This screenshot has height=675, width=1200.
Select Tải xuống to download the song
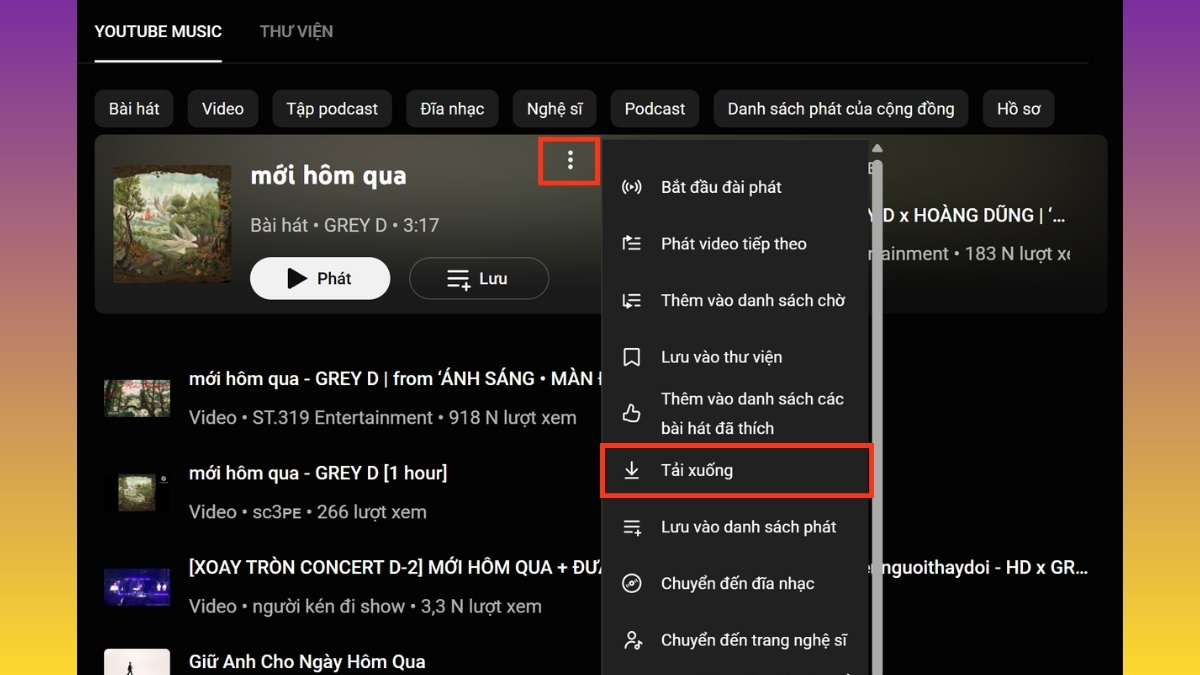pyautogui.click(x=737, y=470)
